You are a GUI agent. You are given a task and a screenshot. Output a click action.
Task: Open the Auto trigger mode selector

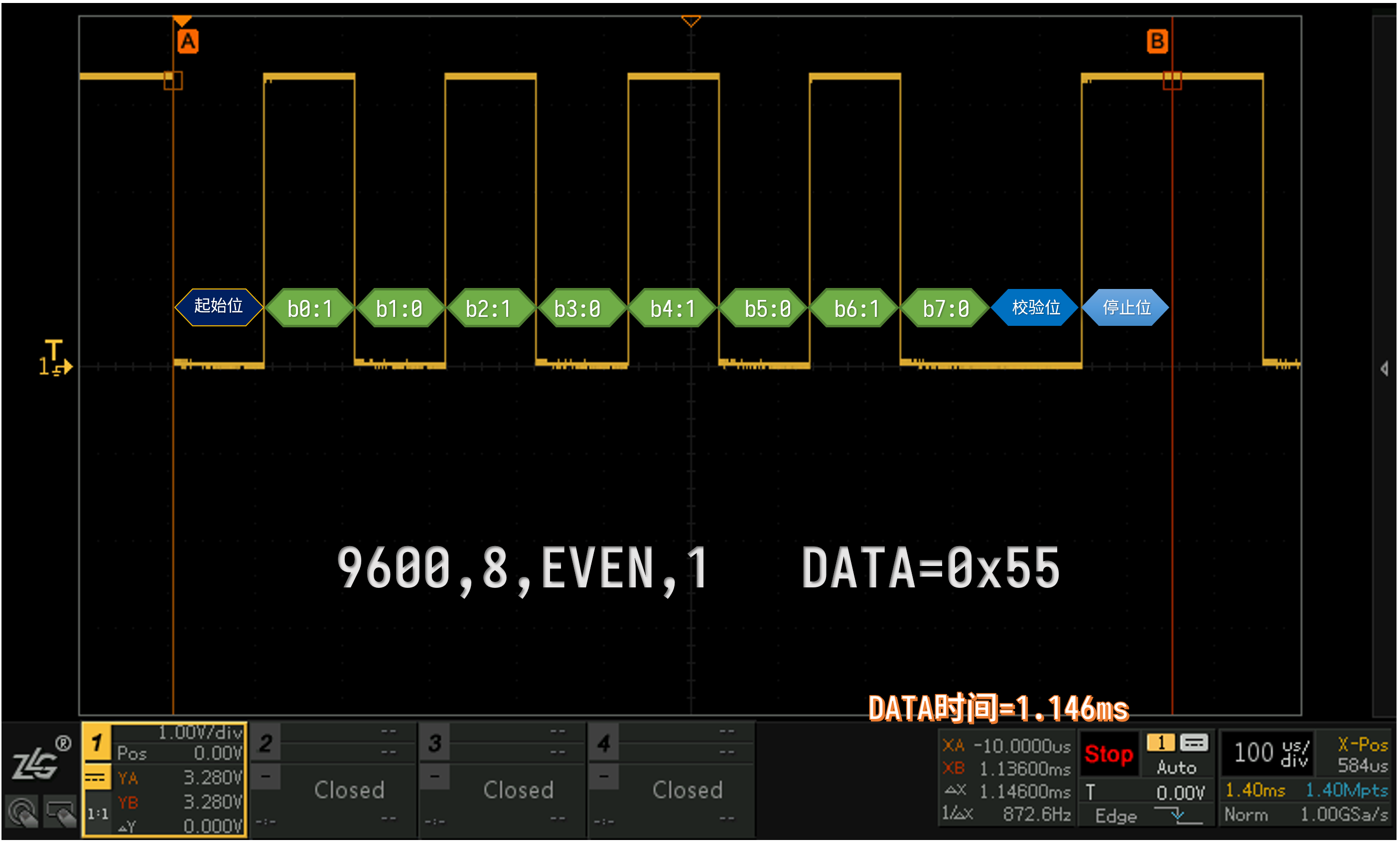coord(1177,767)
